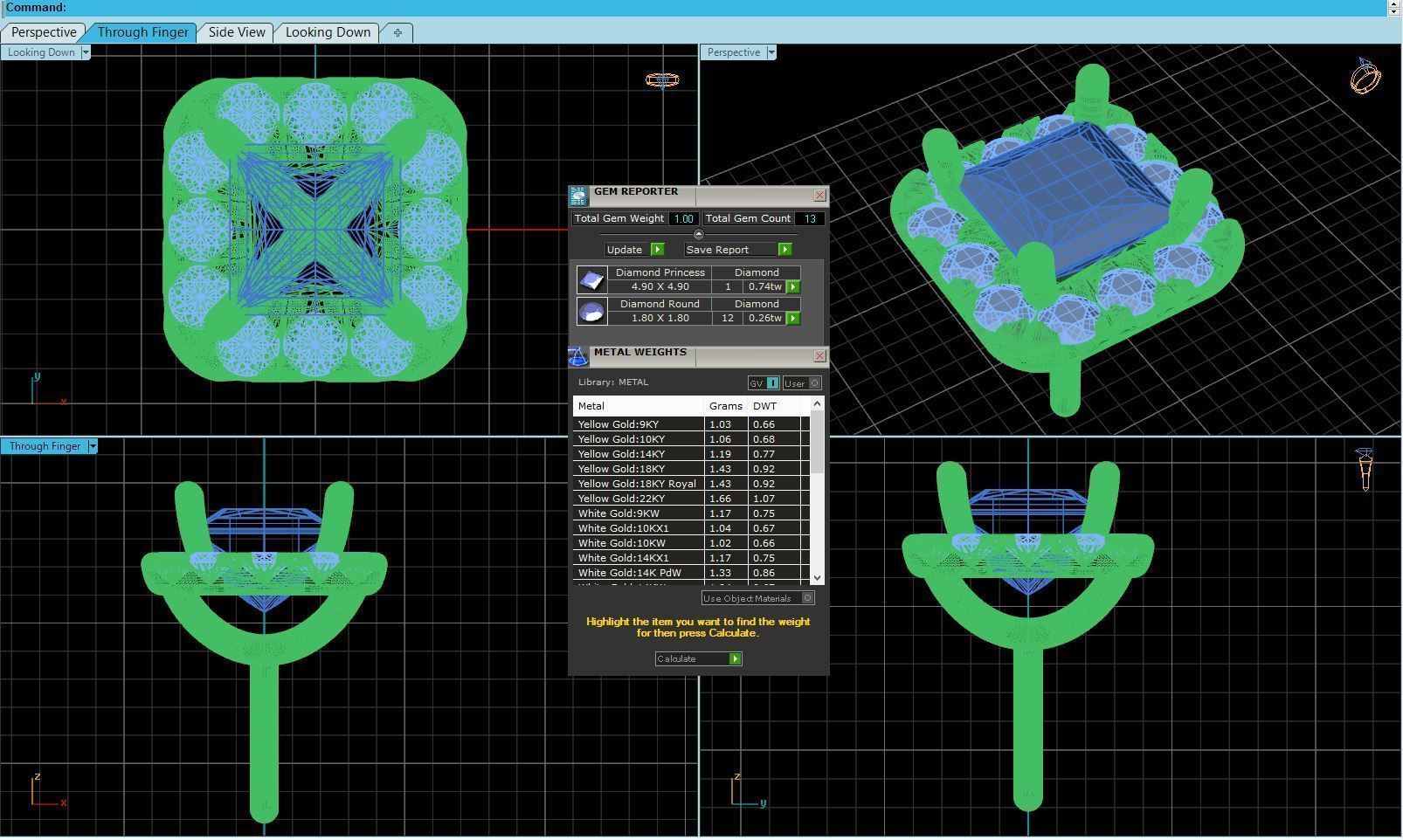
Task: Close the Gem Reporter panel
Action: (819, 196)
